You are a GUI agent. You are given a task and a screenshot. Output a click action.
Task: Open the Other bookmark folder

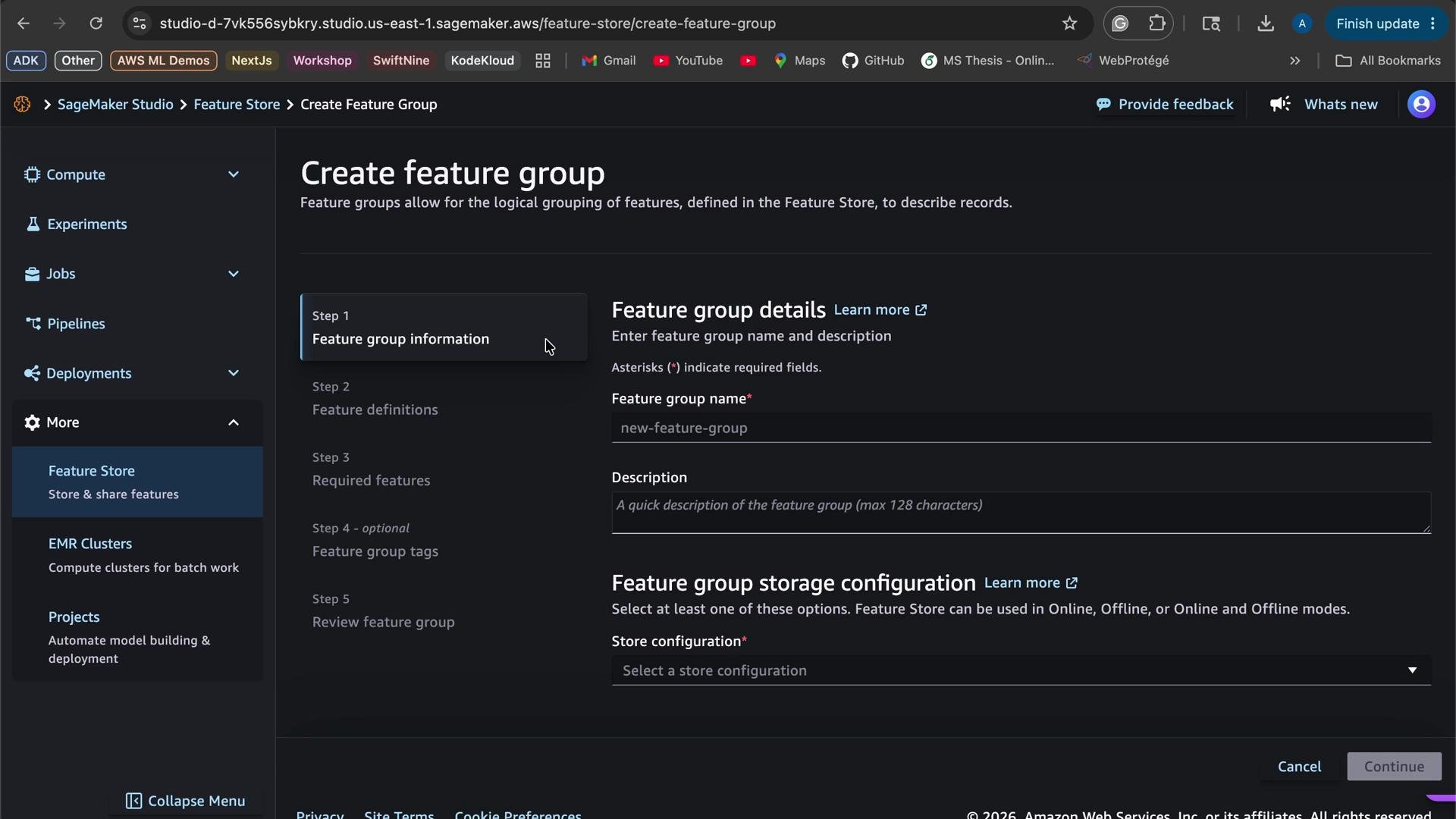click(x=78, y=61)
